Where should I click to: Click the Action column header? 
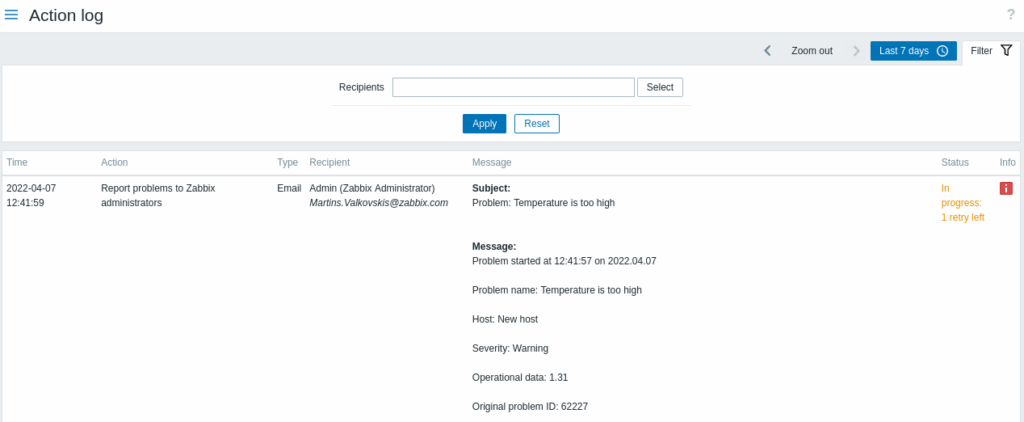click(x=114, y=162)
